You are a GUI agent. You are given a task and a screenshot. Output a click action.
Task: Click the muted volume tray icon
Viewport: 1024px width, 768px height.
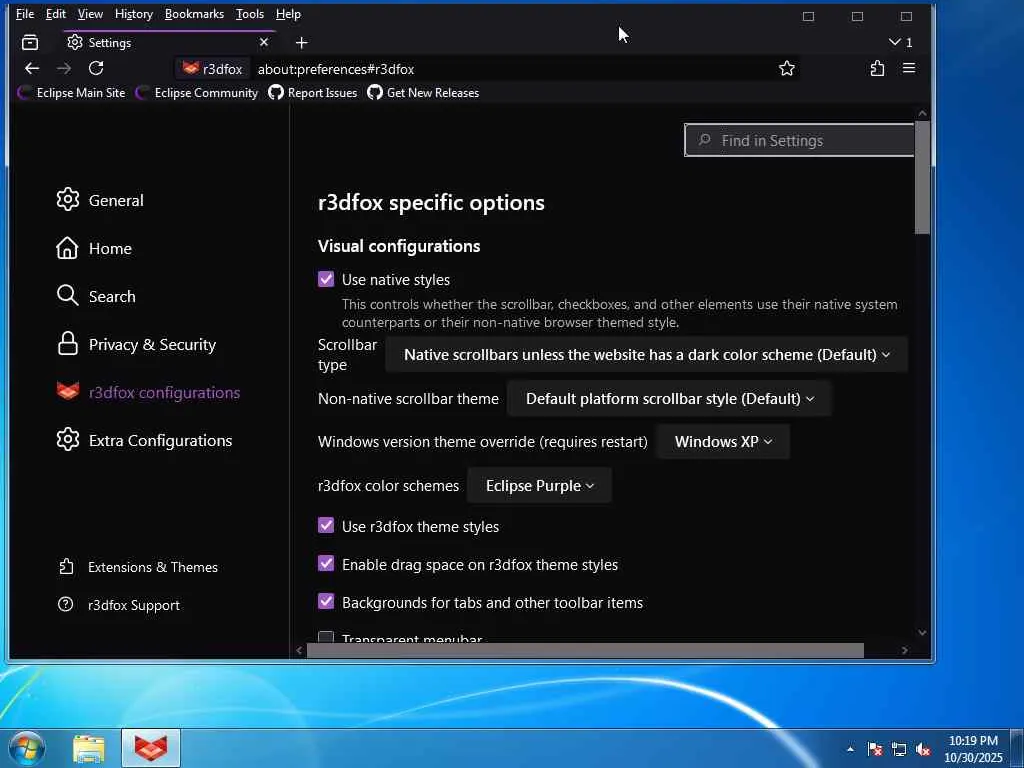pos(923,749)
